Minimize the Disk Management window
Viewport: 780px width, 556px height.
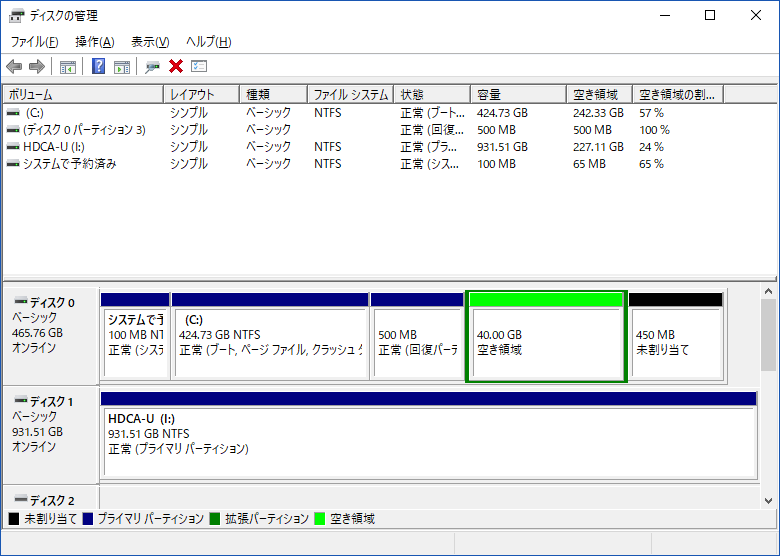point(665,15)
